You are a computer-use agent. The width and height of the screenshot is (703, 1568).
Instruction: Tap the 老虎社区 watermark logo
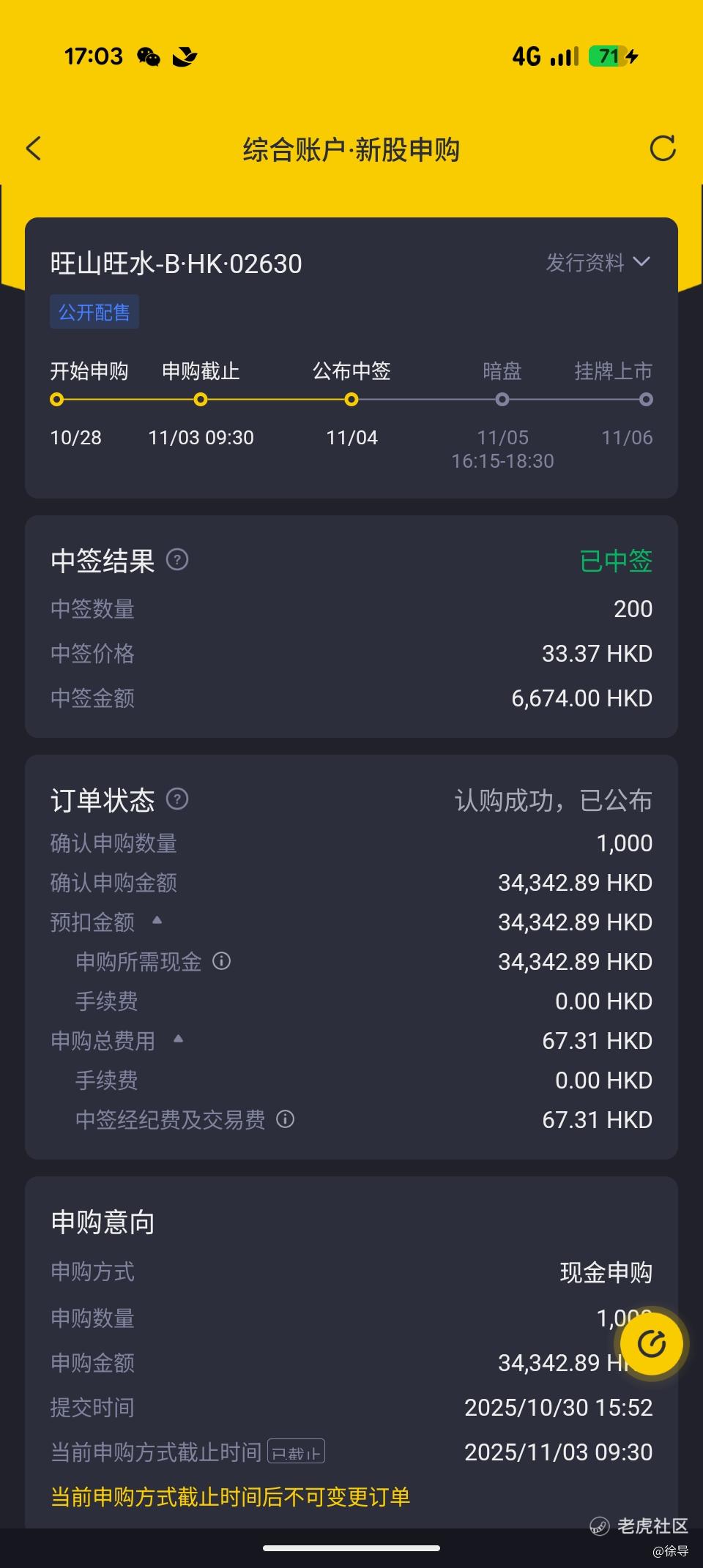point(639,1526)
